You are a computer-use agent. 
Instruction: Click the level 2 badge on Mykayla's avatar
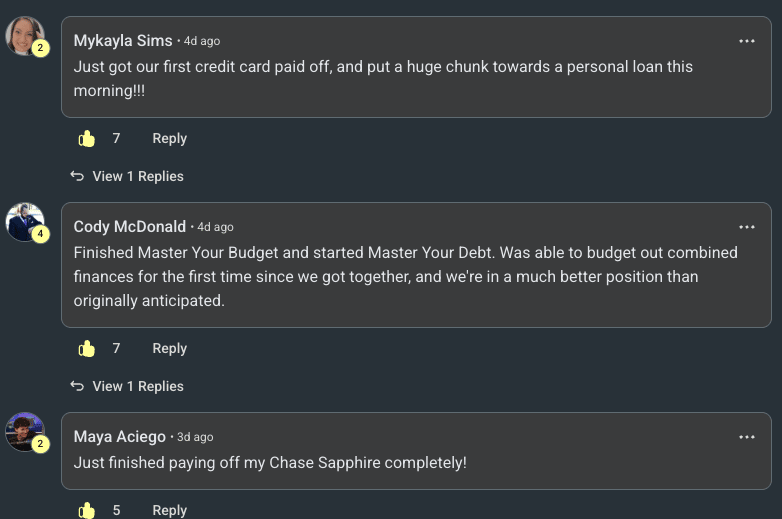[41, 48]
